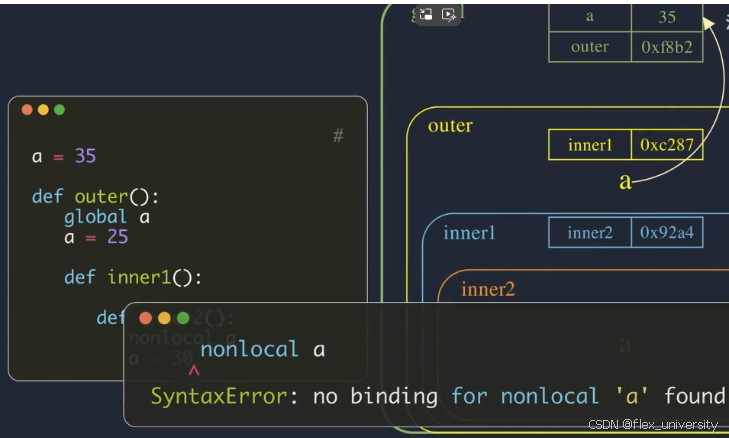Click the '0xf8b2' address cell
Screen dimensions: 729x438
tap(667, 47)
